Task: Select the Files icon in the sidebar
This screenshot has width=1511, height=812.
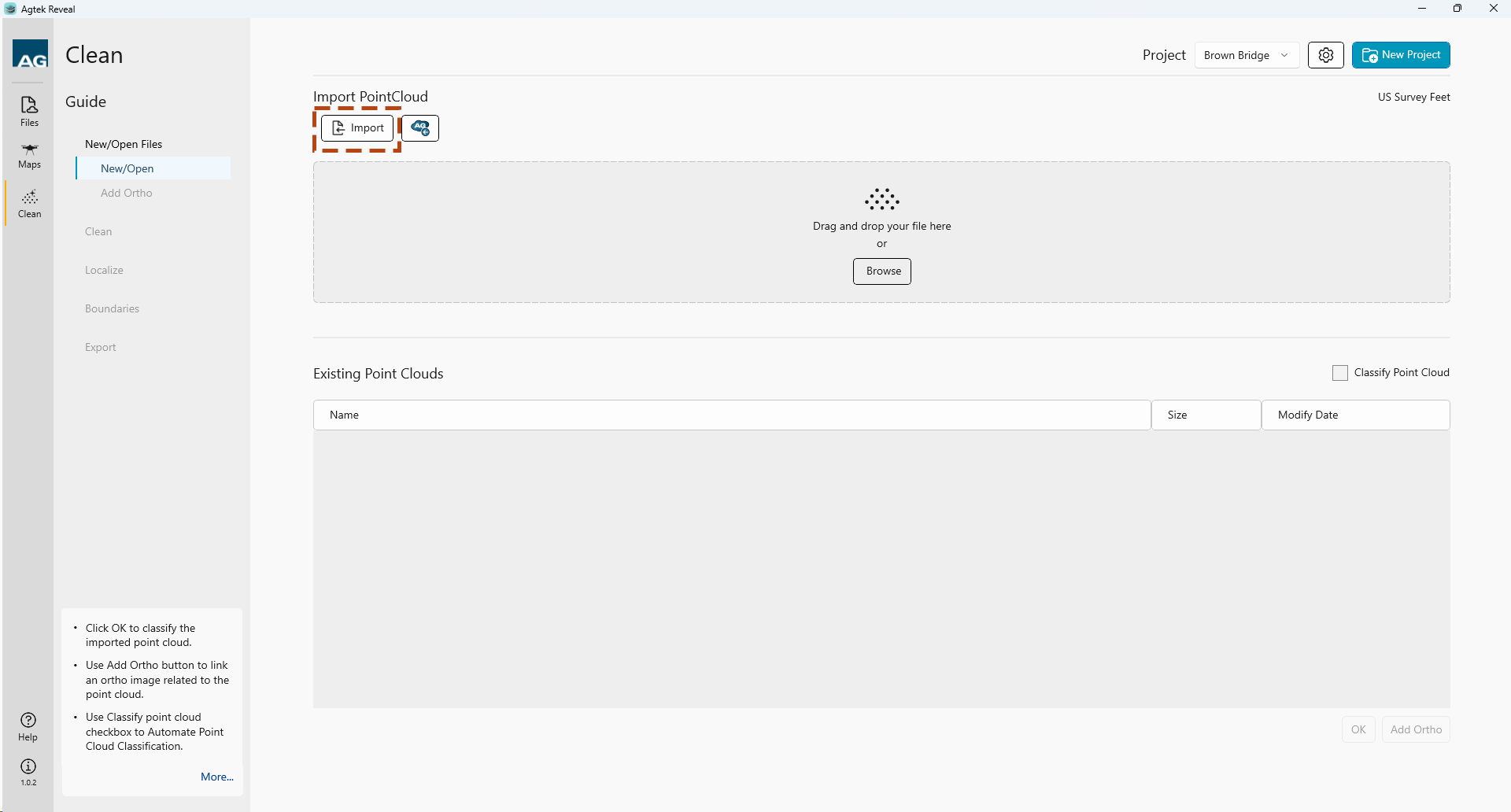Action: point(29,111)
